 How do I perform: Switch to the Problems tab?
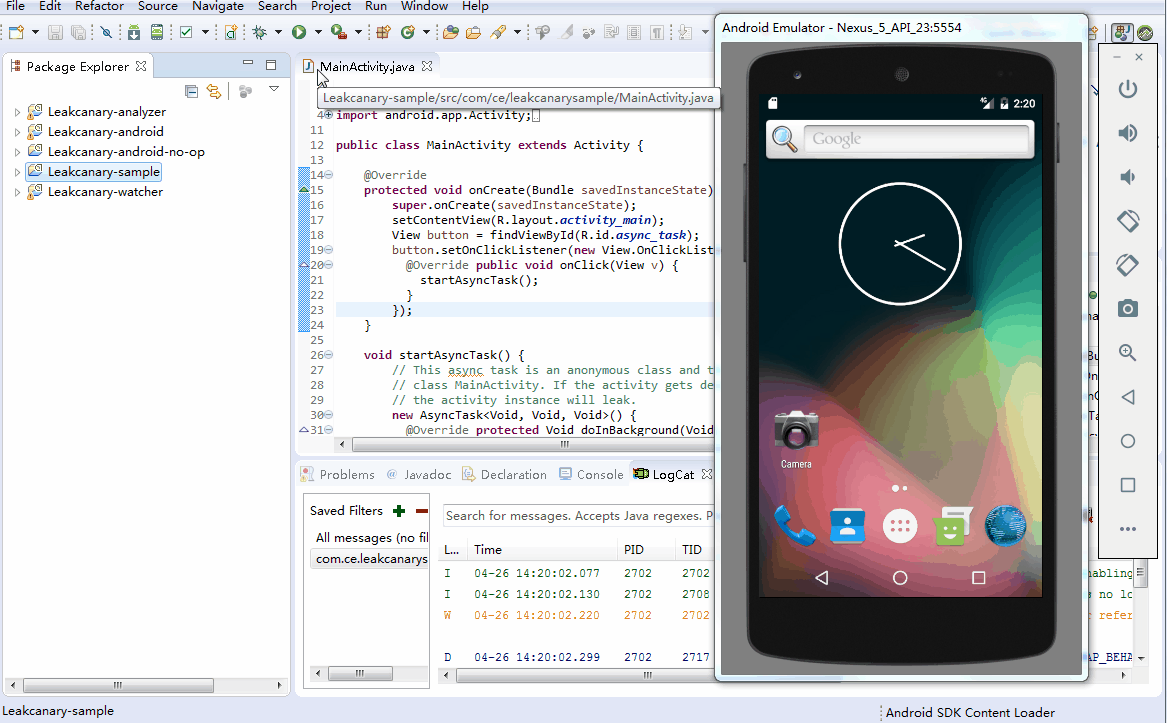pos(338,474)
